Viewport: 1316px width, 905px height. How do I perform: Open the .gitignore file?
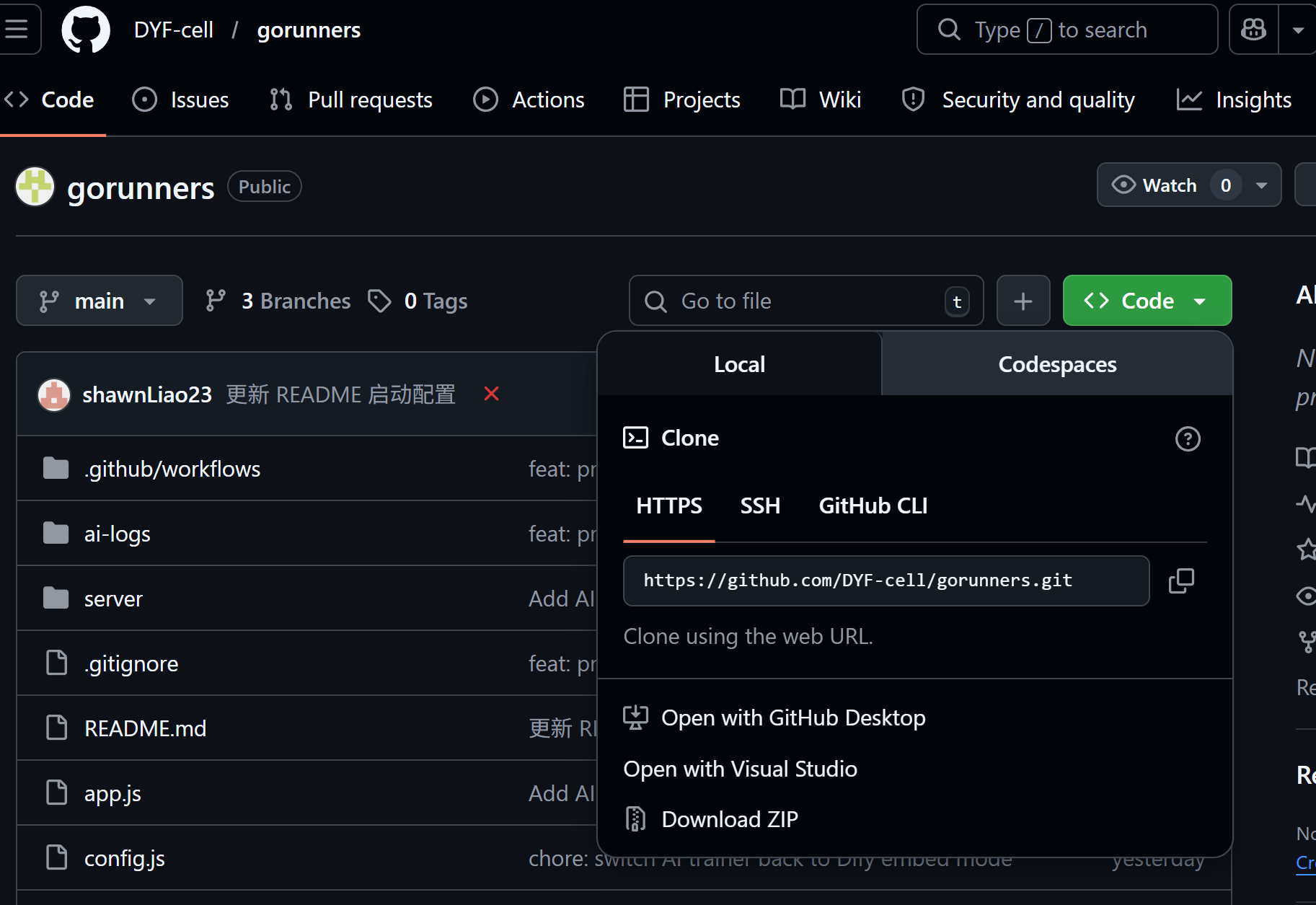[x=131, y=663]
